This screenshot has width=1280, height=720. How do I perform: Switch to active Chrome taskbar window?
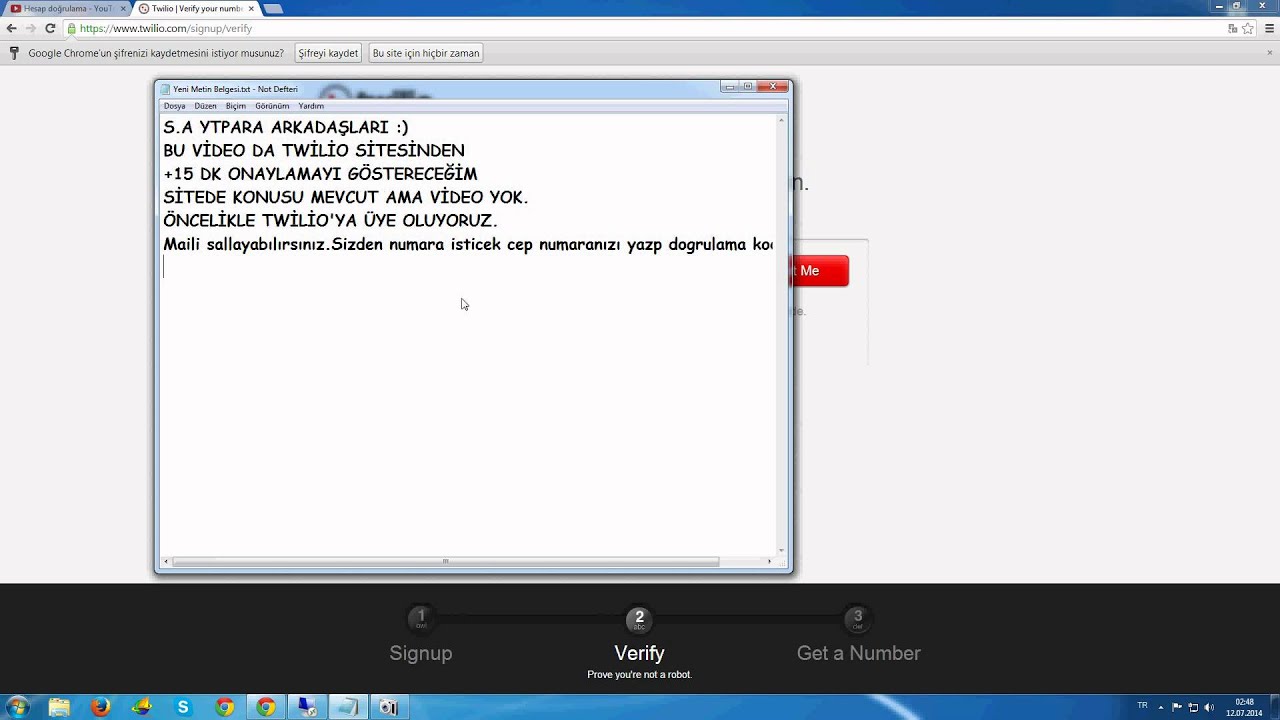[265, 707]
